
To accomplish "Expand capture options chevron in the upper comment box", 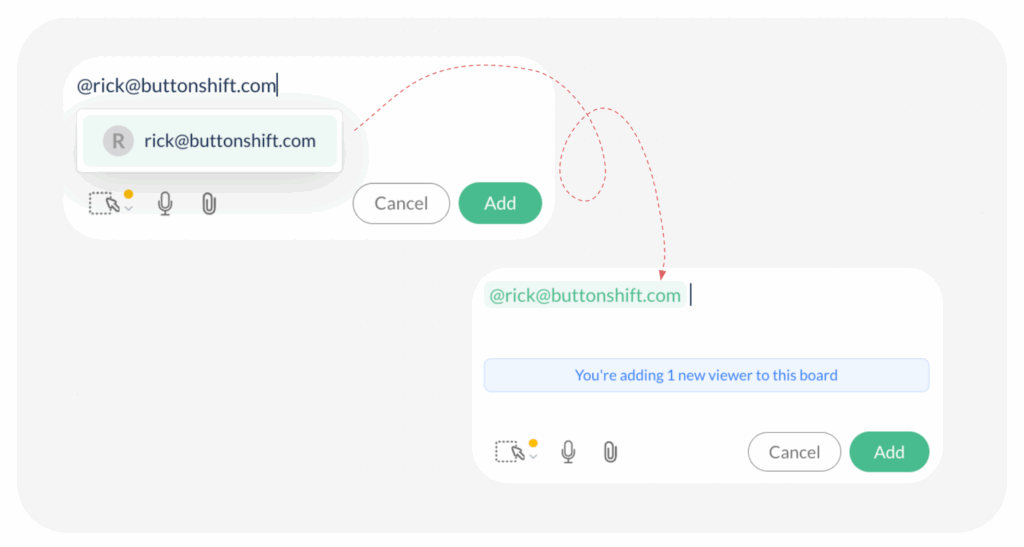I will pyautogui.click(x=128, y=208).
